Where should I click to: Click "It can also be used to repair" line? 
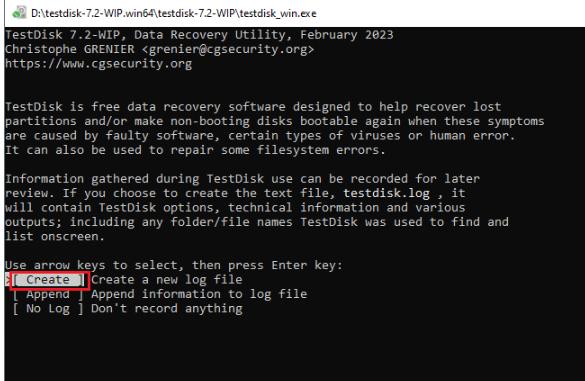[109, 150]
